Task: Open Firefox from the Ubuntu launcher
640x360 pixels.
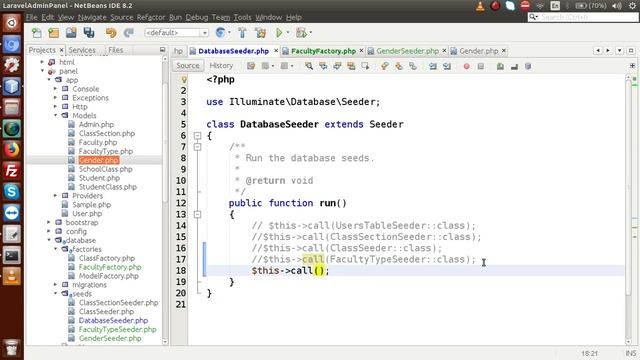Action: pos(11,149)
